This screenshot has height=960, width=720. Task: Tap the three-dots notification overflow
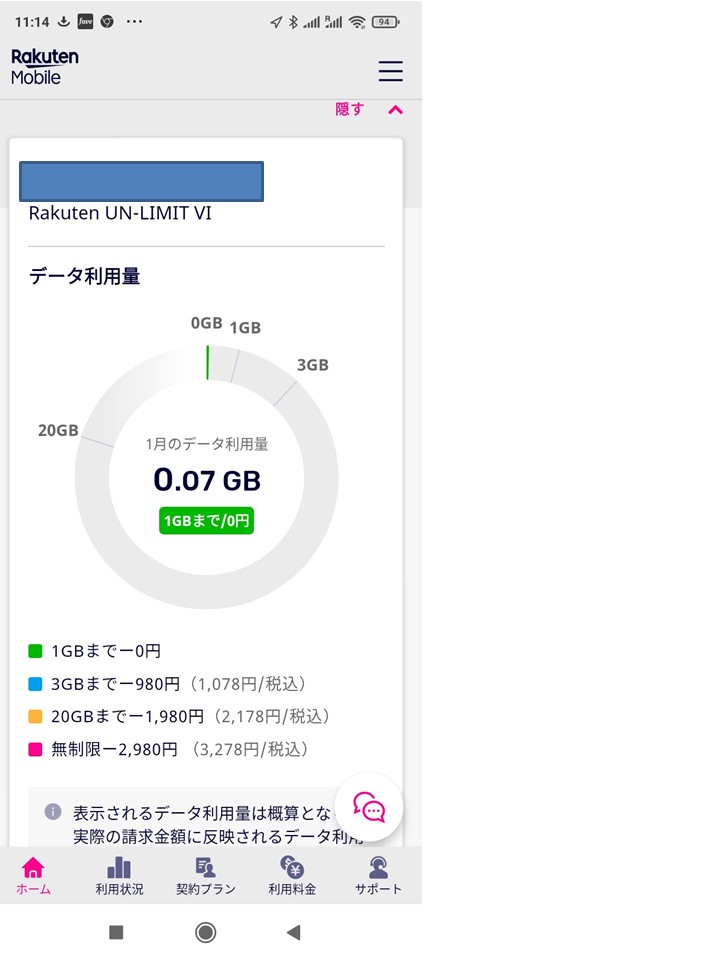point(134,21)
